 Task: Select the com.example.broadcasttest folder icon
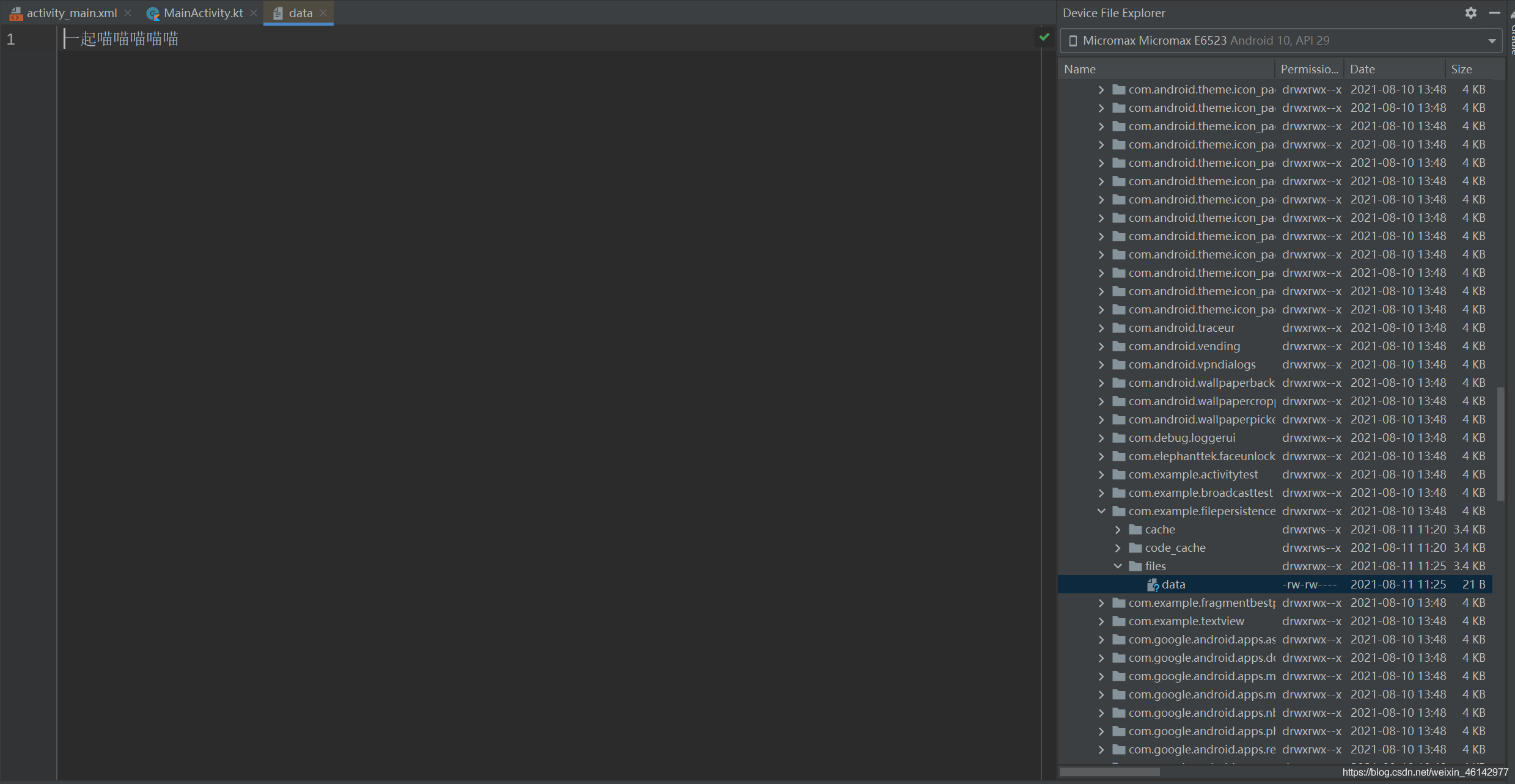click(x=1119, y=493)
